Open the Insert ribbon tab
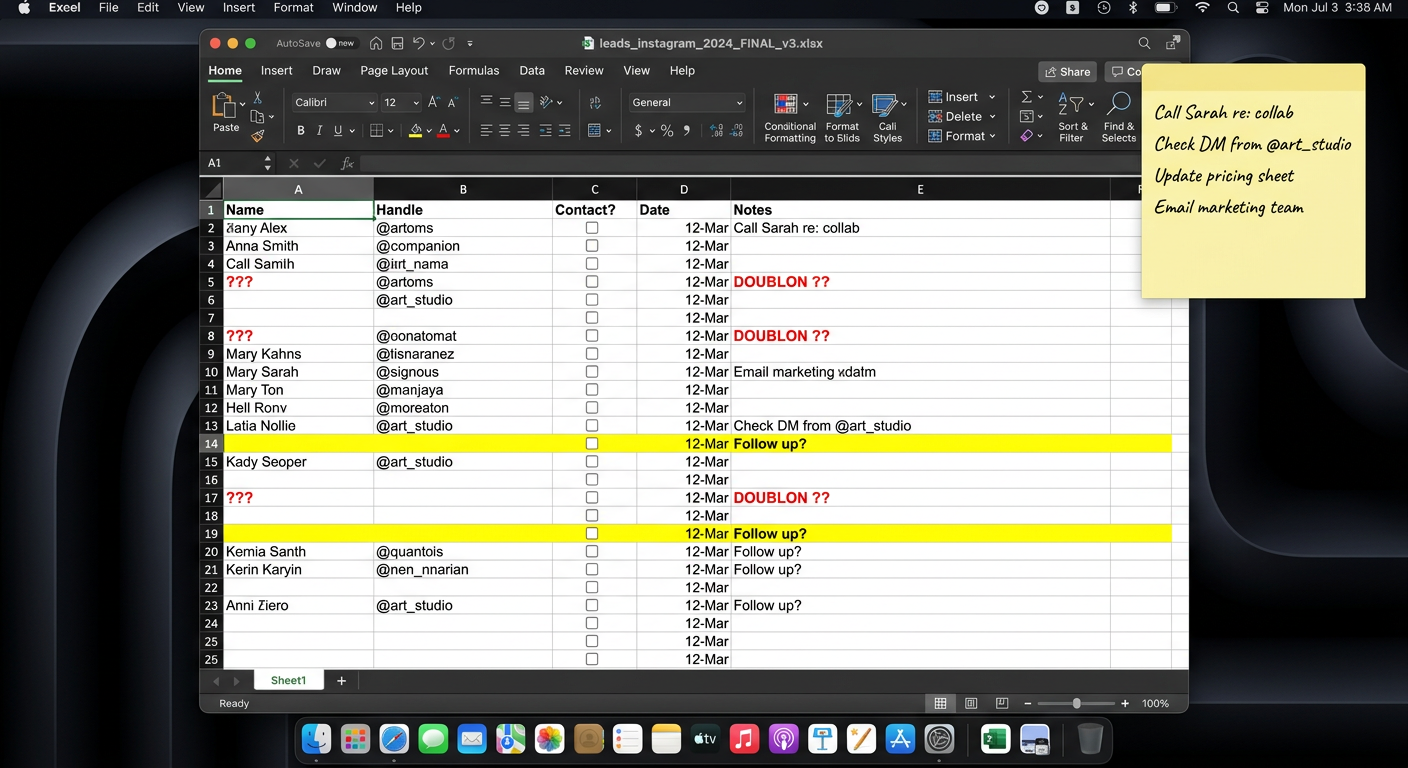 tap(277, 71)
